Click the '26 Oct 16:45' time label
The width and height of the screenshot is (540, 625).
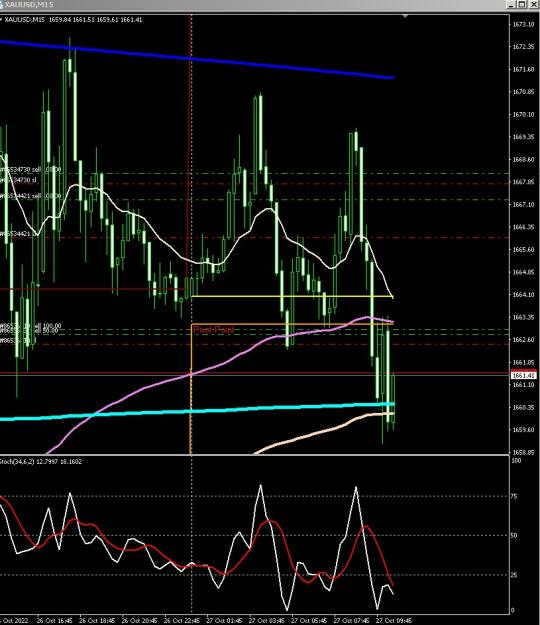pos(55,621)
